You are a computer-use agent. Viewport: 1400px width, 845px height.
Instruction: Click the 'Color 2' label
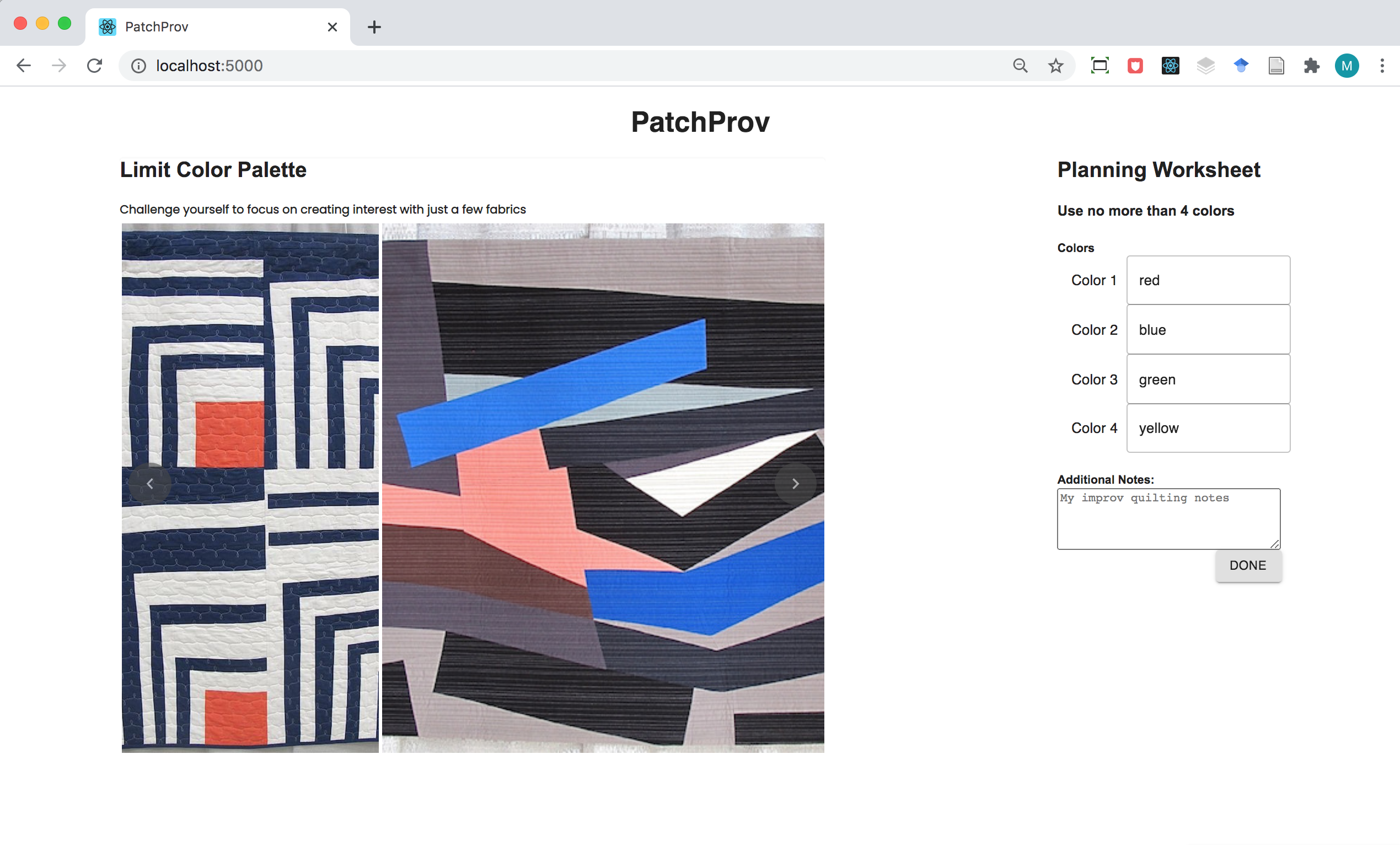[x=1094, y=330]
